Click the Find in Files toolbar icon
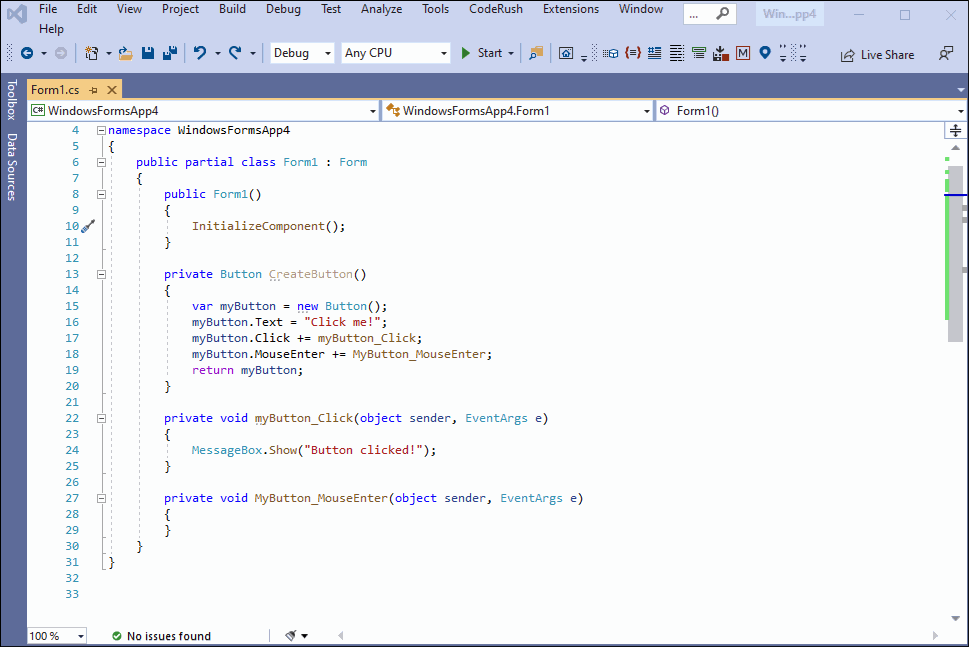 537,53
